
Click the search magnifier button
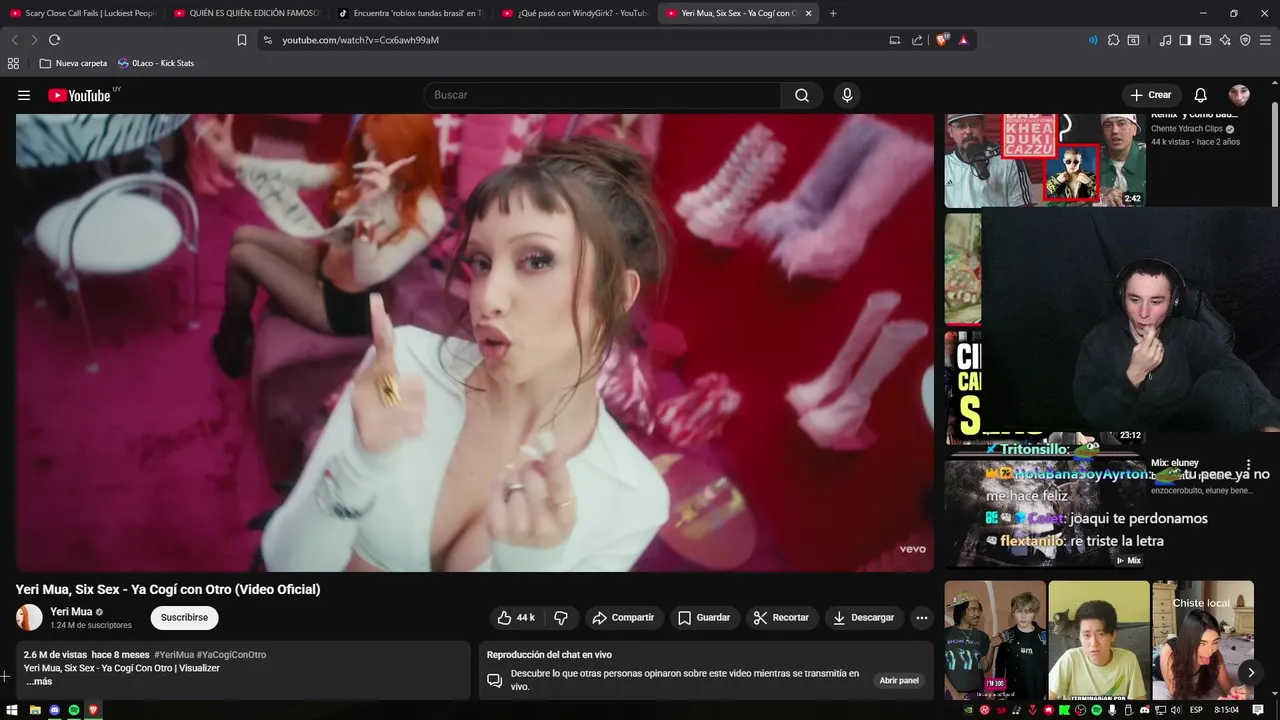coord(802,95)
